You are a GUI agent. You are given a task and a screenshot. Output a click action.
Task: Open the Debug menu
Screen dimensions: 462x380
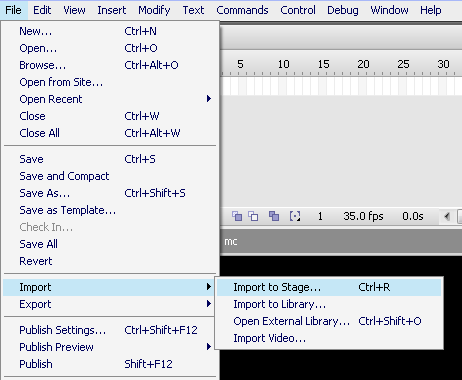(x=343, y=10)
